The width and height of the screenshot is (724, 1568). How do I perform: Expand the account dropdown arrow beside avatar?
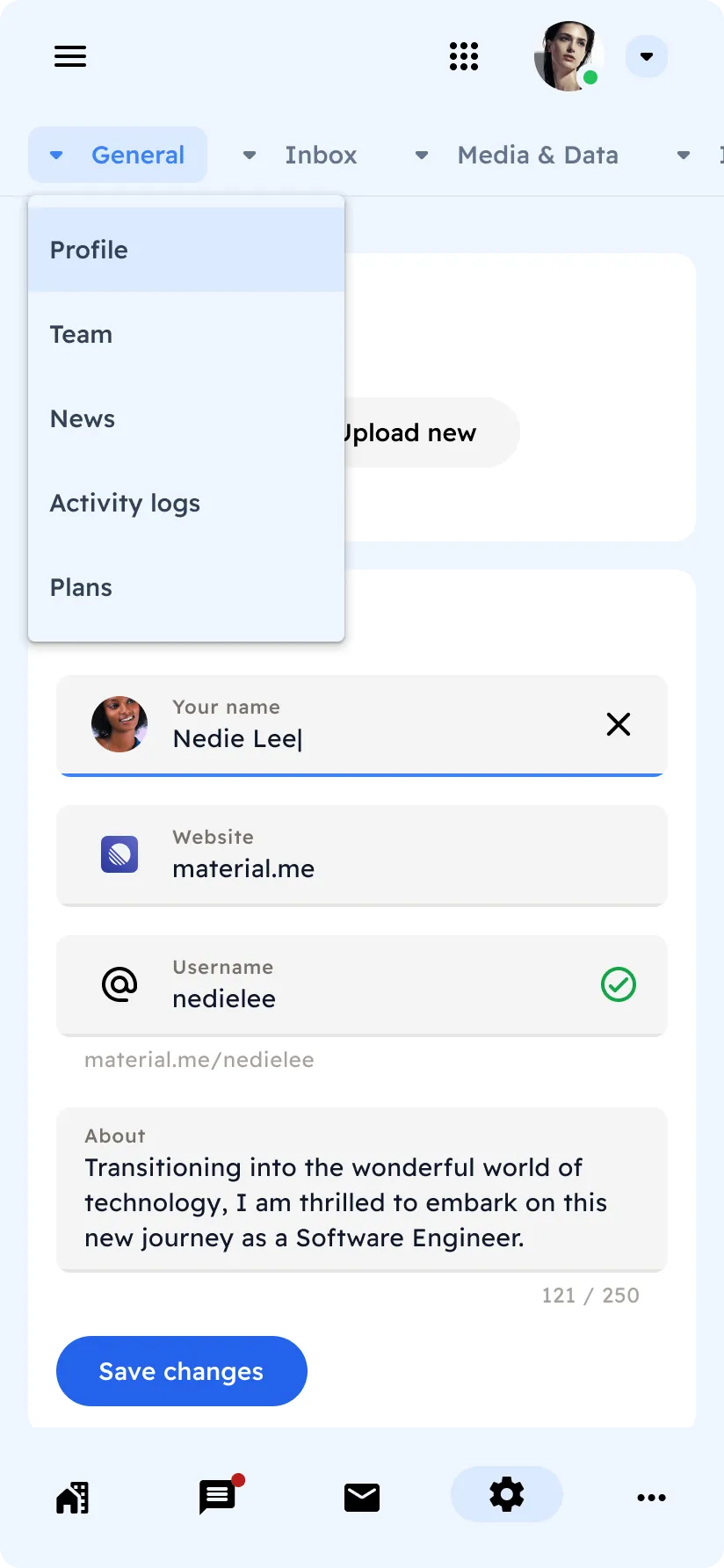coord(647,56)
